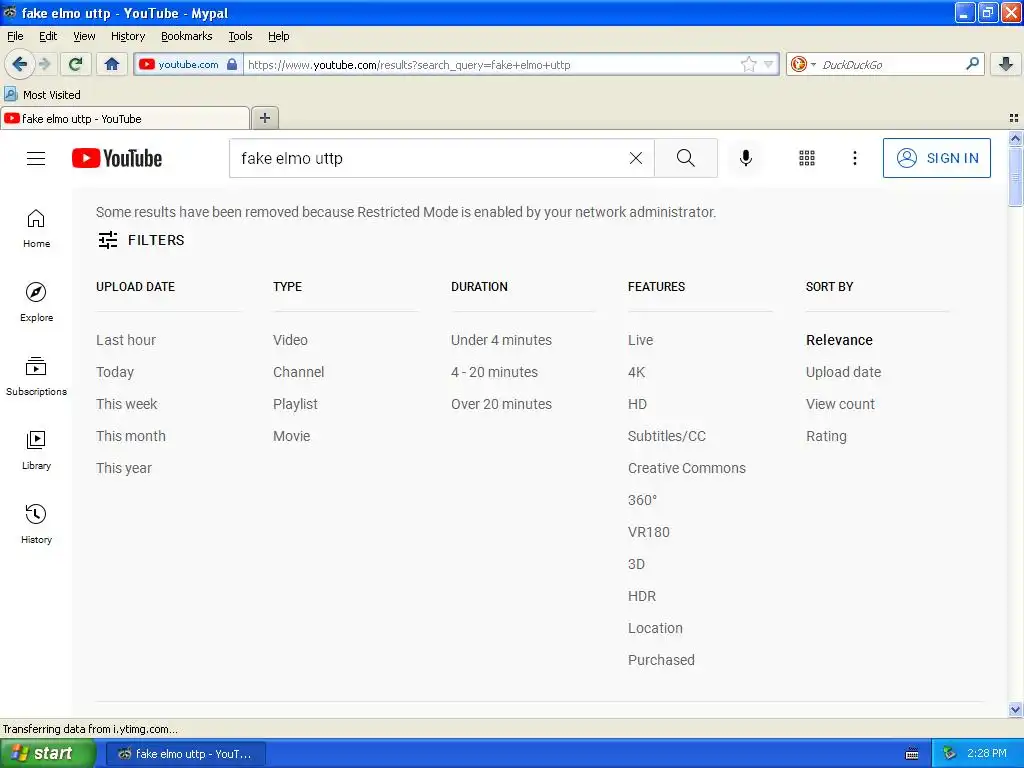The image size is (1024, 768).
Task: Filter duration 4 - 20 minutes
Action: point(494,372)
